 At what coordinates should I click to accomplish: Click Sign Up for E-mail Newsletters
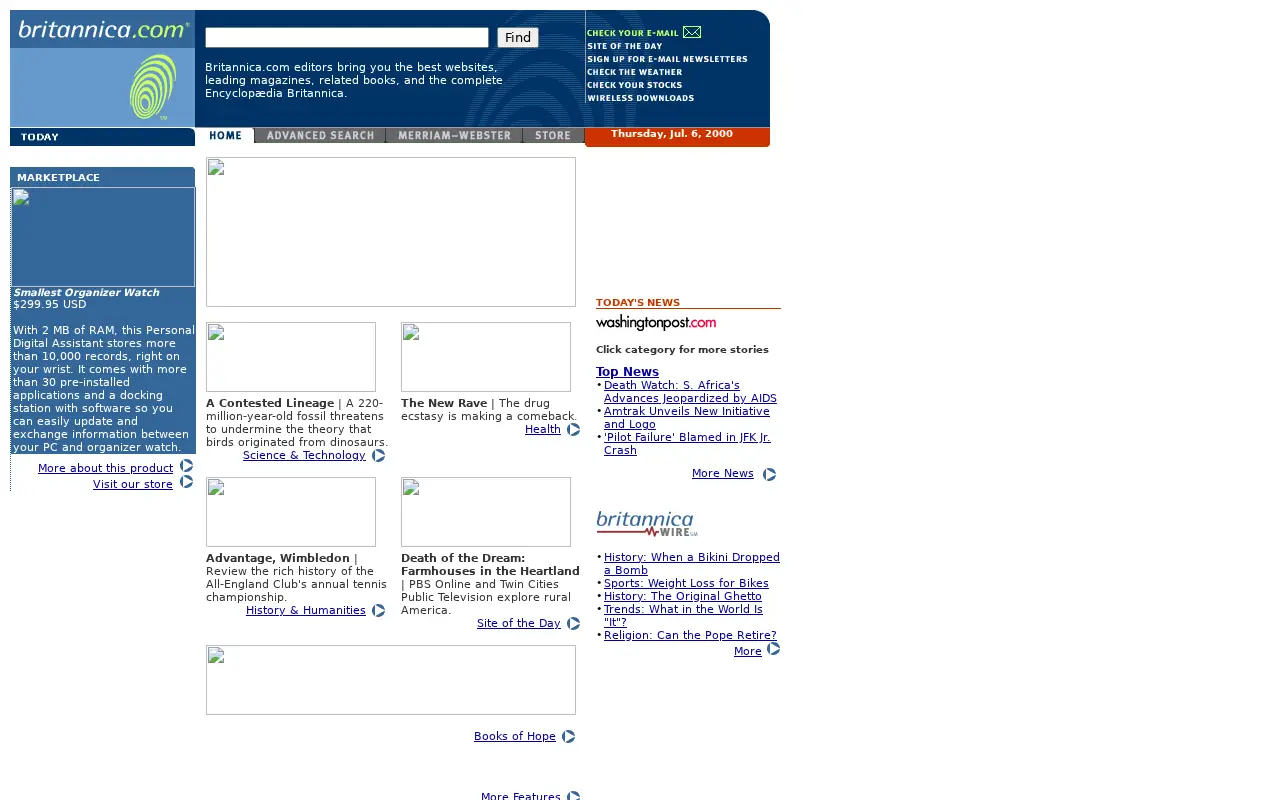pyautogui.click(x=667, y=59)
